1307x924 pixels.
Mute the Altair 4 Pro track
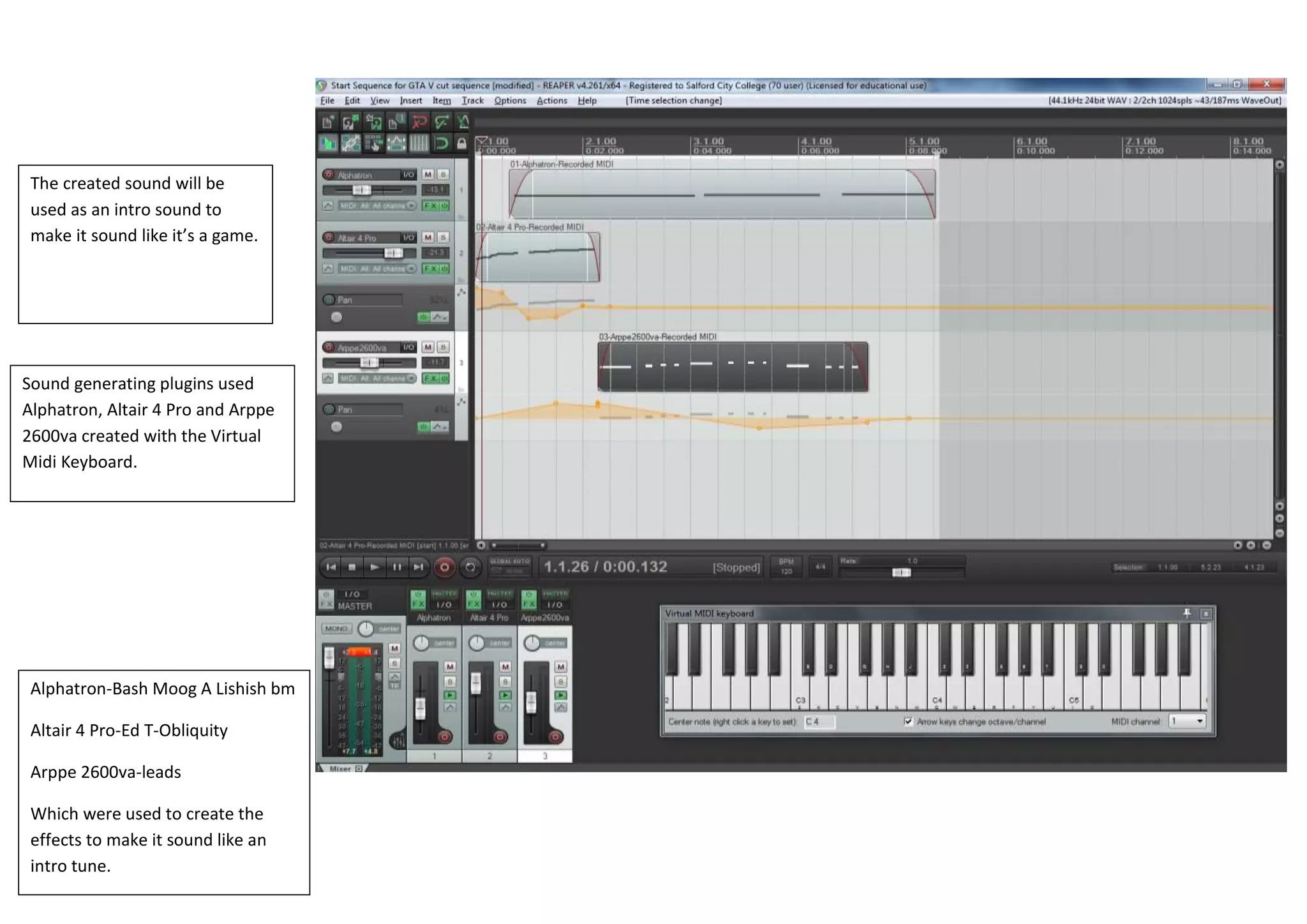point(428,237)
